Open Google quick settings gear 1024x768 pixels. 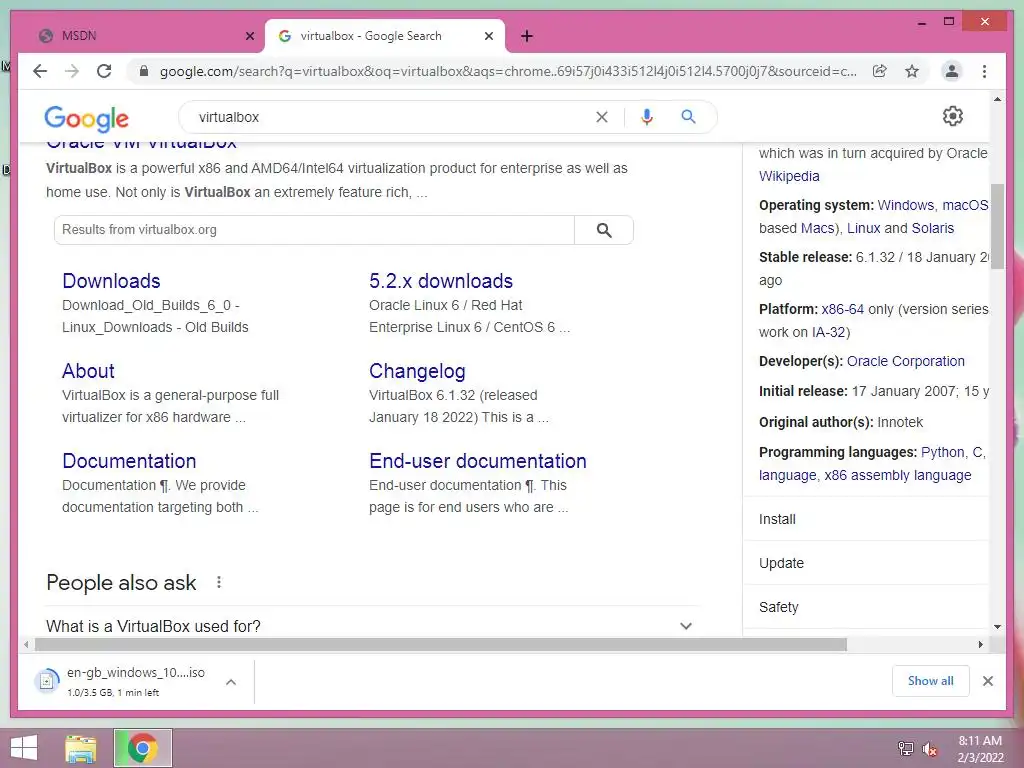pyautogui.click(x=953, y=116)
